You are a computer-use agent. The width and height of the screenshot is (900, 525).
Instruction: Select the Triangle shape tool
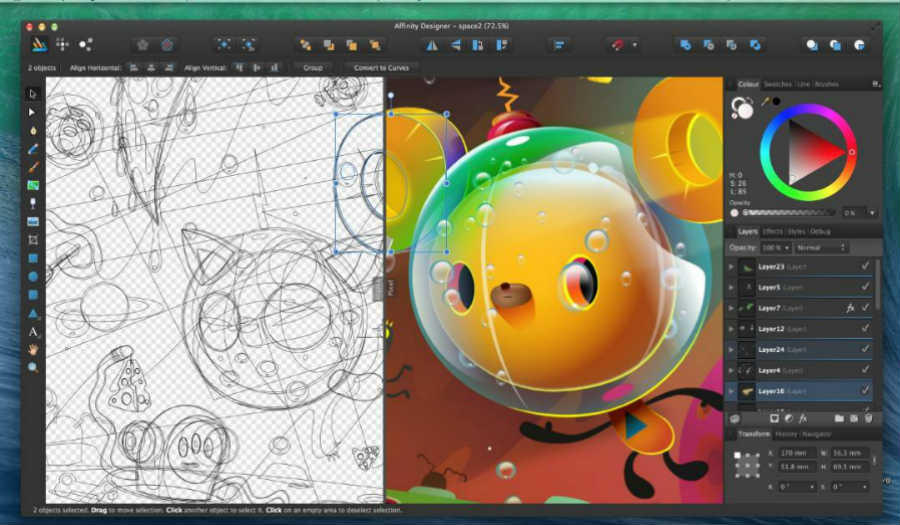click(x=33, y=313)
